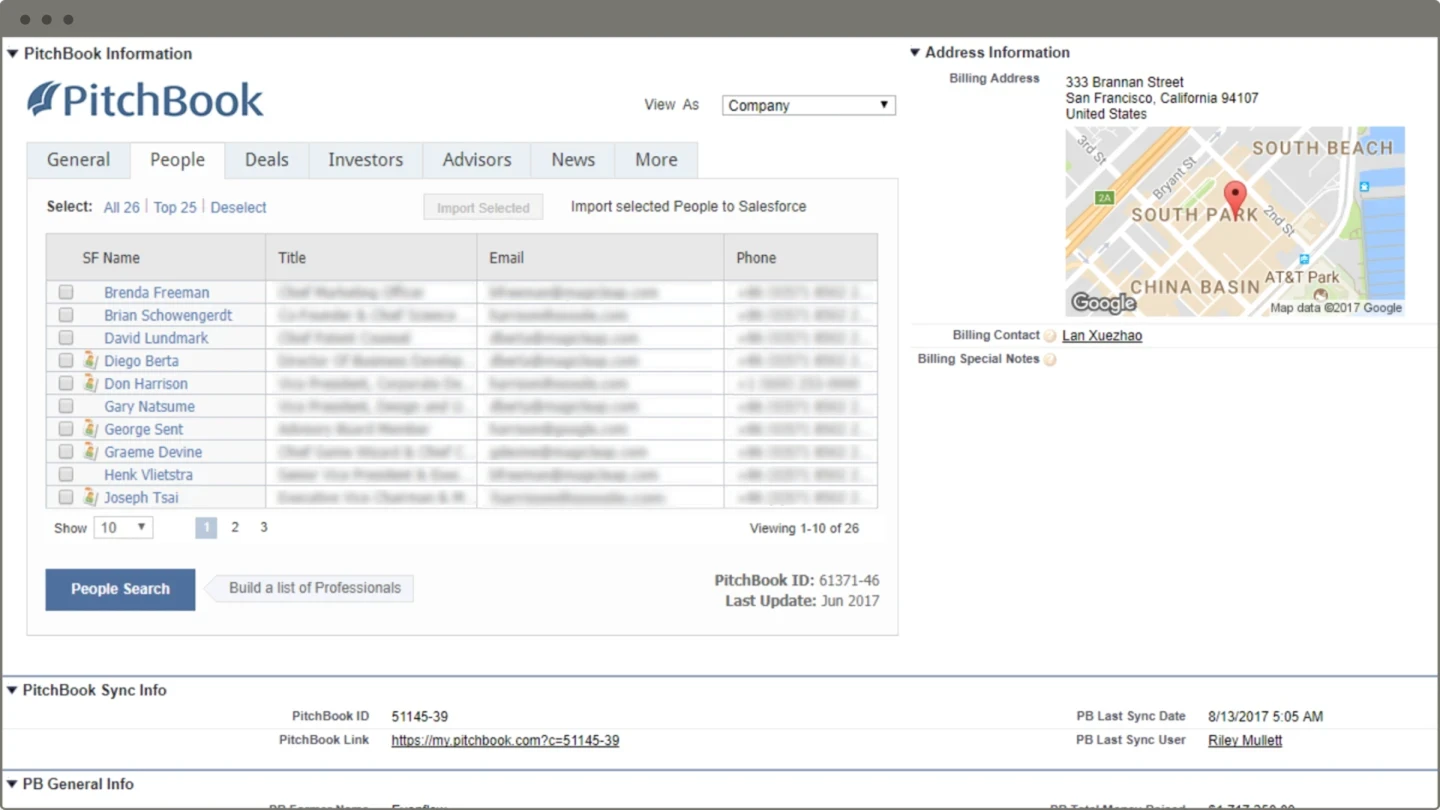This screenshot has height=810, width=1440.
Task: Click the "333 Brannan Street" address line
Action: [1125, 82]
